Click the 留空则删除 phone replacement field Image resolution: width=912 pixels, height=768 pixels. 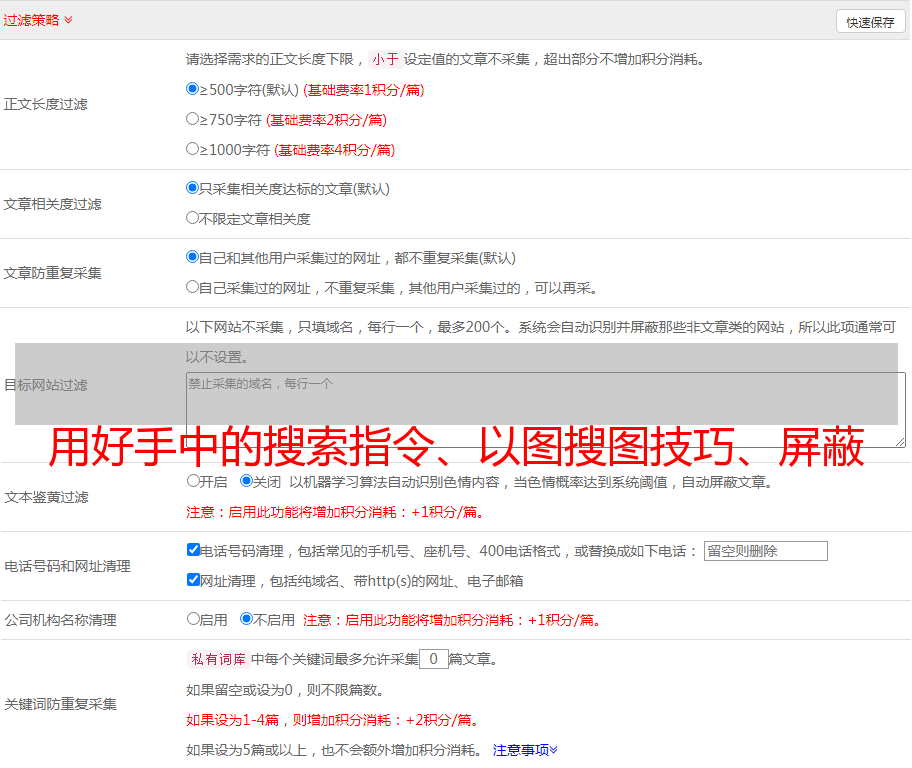pos(765,551)
